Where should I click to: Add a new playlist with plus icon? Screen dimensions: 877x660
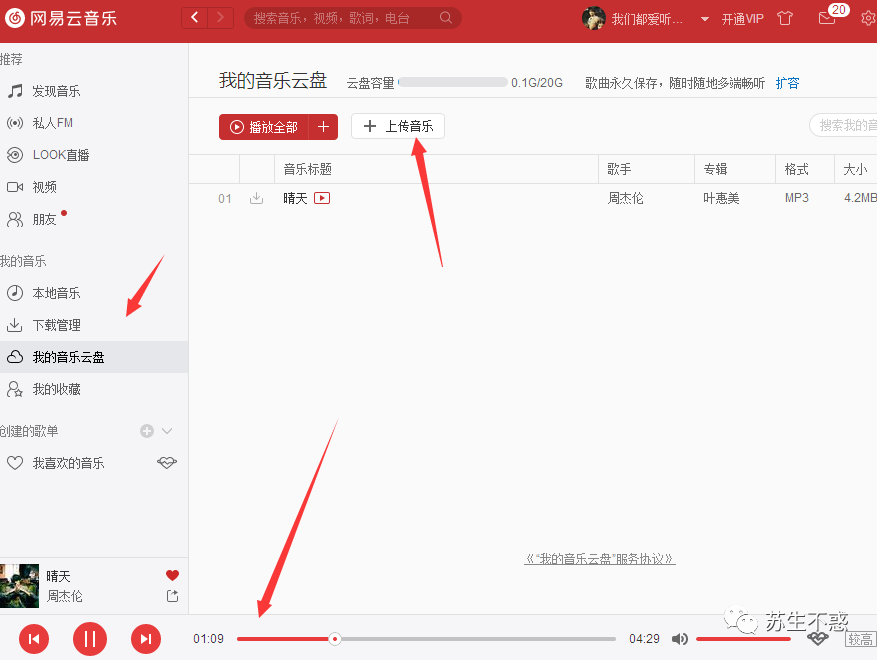click(147, 431)
